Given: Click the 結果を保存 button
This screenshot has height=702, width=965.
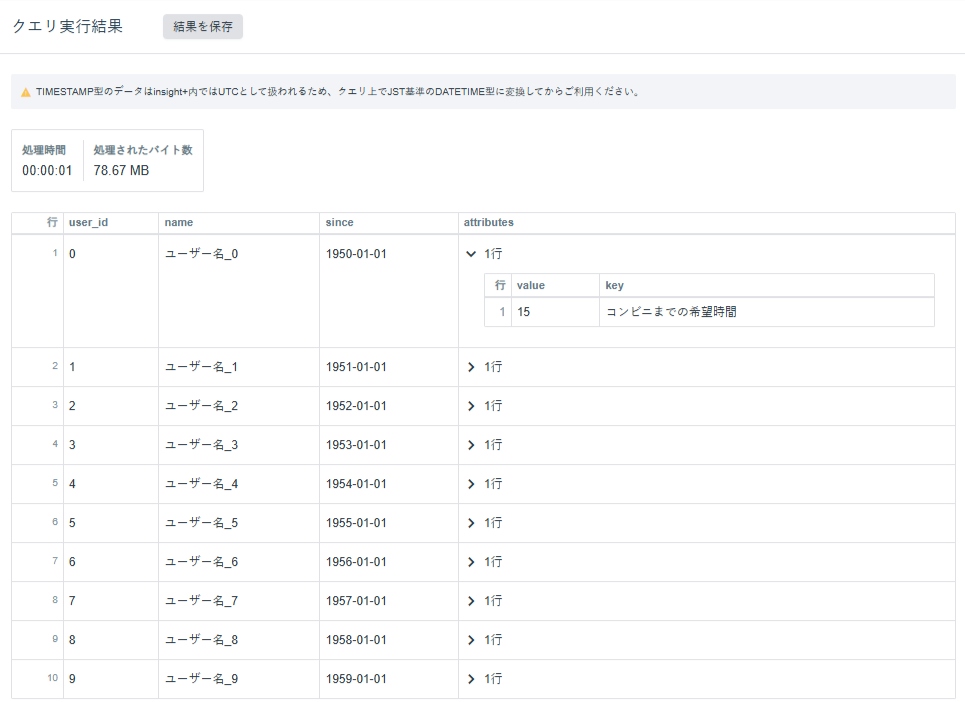Looking at the screenshot, I should (202, 26).
